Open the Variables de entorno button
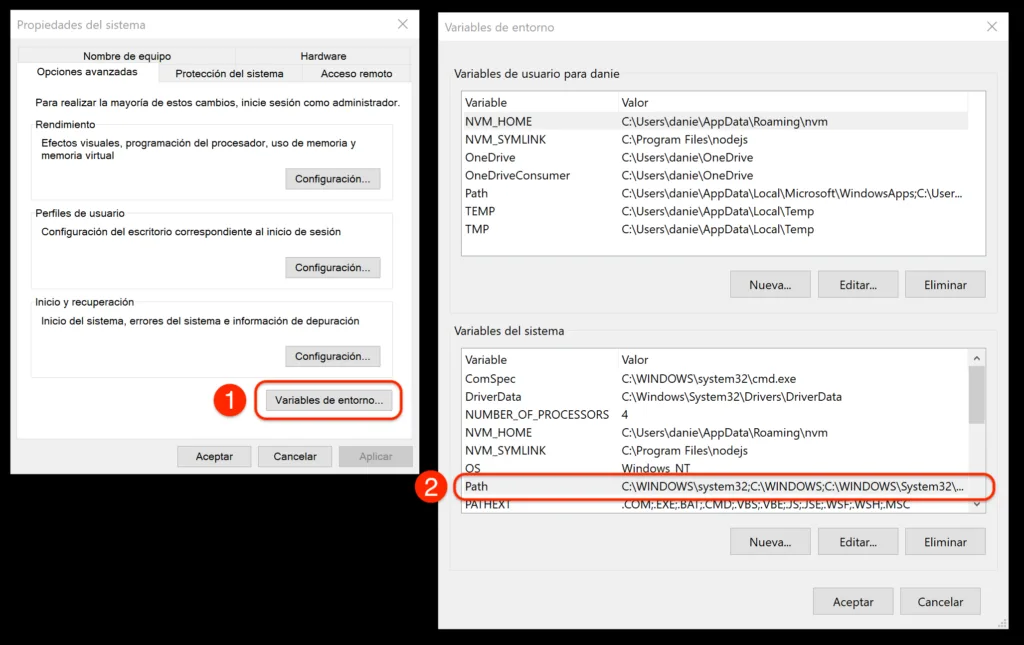The height and width of the screenshot is (645, 1024). pyautogui.click(x=329, y=400)
